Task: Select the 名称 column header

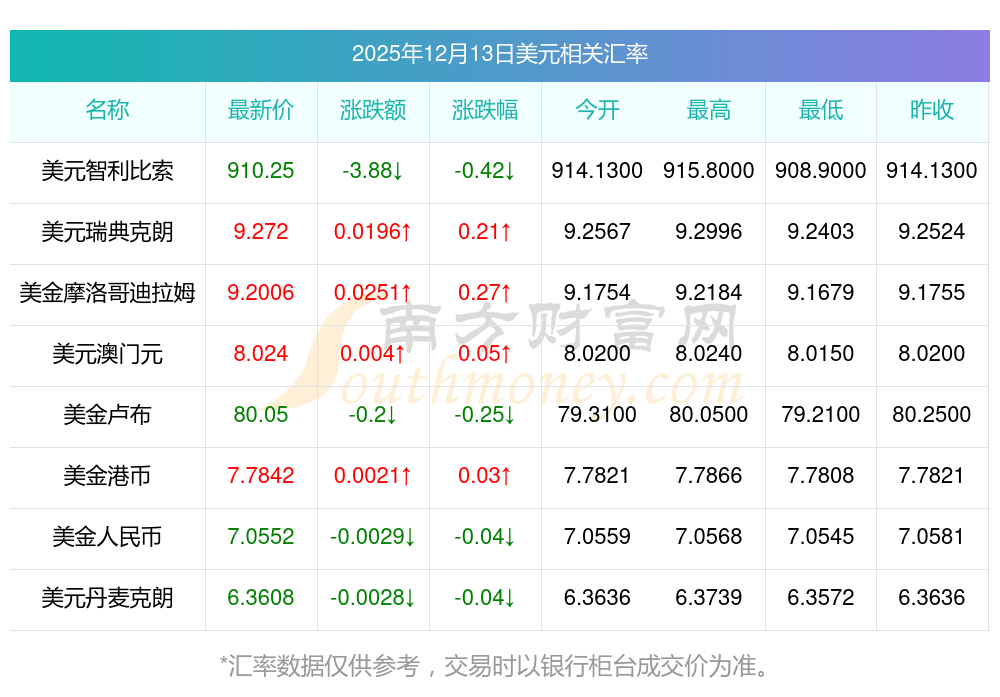Action: (107, 110)
